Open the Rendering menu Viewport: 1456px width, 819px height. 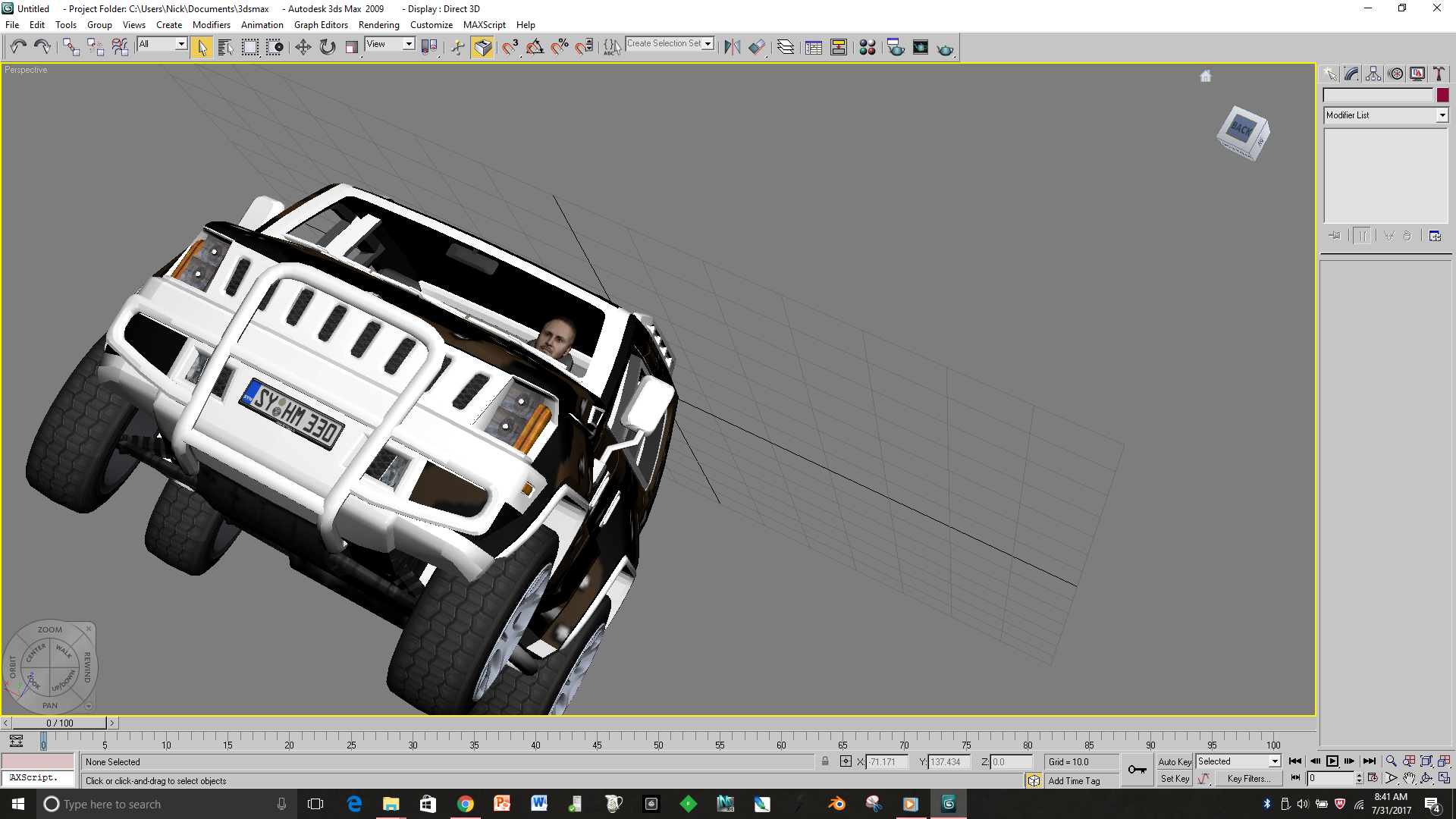[x=378, y=25]
